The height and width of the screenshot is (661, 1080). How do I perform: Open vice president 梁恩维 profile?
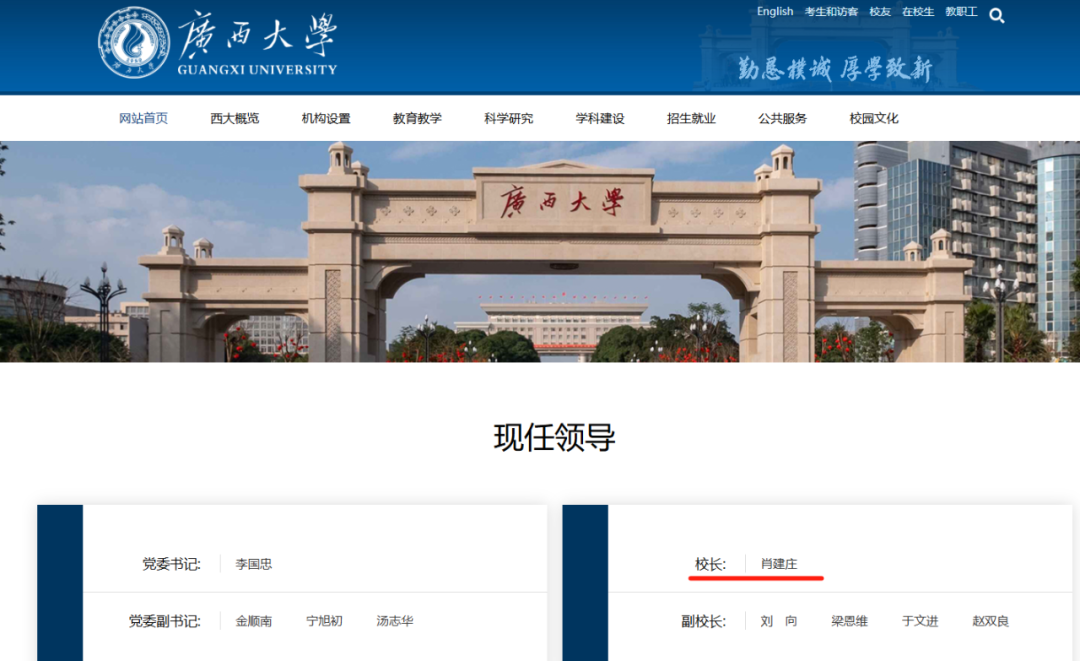[849, 621]
